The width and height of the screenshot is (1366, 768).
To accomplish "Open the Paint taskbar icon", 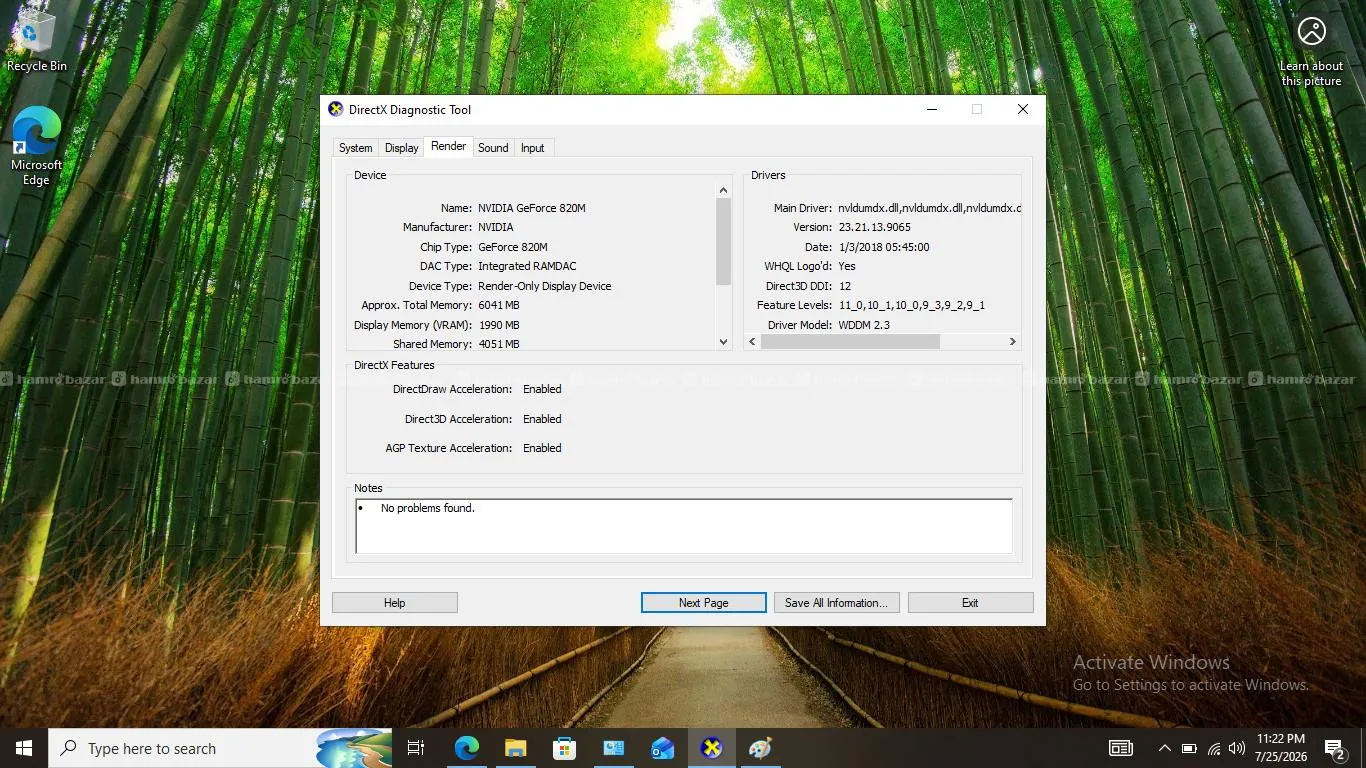I will pyautogui.click(x=760, y=748).
